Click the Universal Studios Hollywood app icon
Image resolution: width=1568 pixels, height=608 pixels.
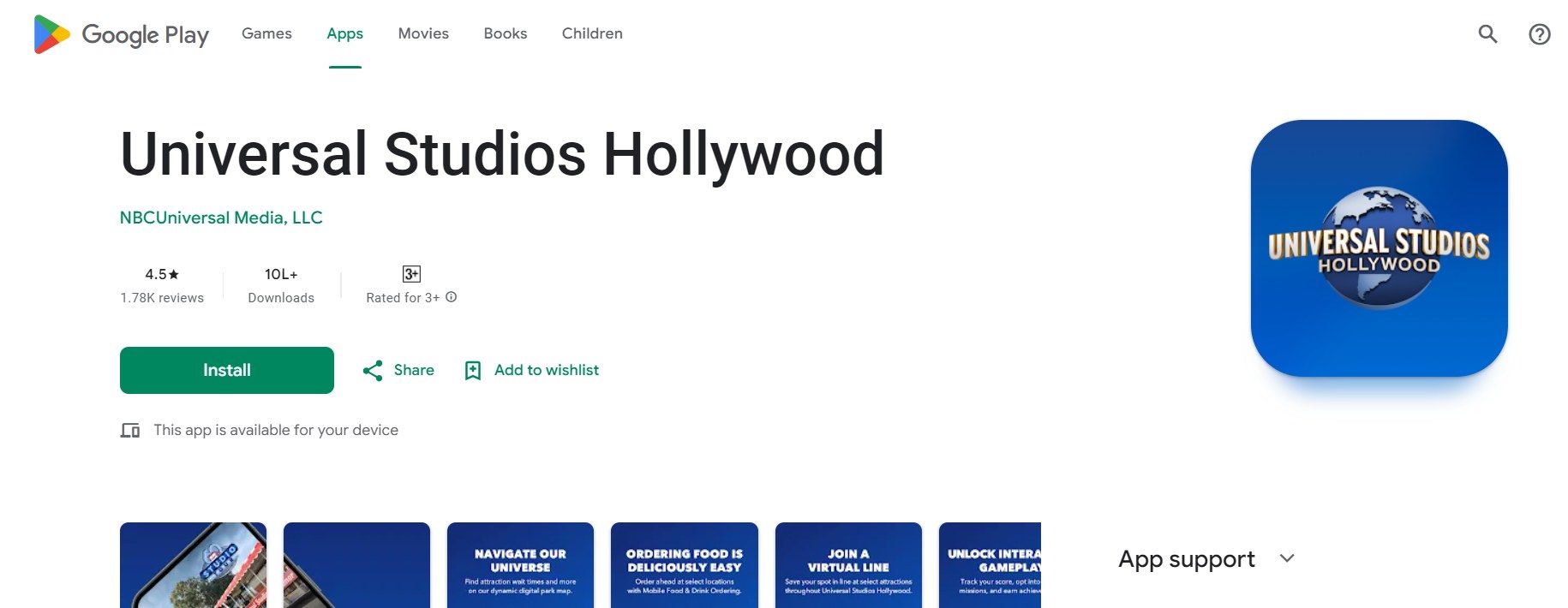point(1379,248)
